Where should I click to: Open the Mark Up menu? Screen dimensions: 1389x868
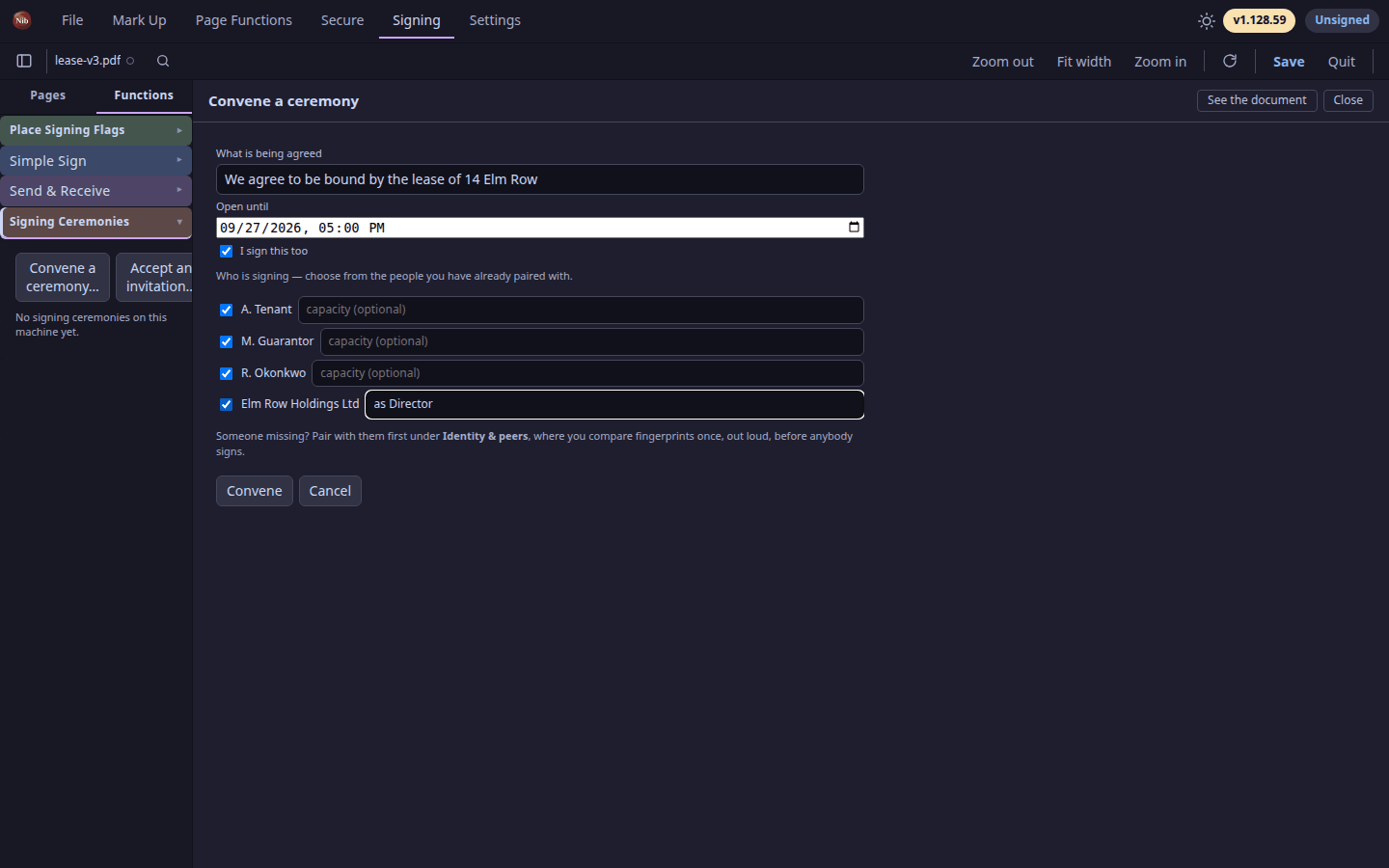click(x=139, y=20)
